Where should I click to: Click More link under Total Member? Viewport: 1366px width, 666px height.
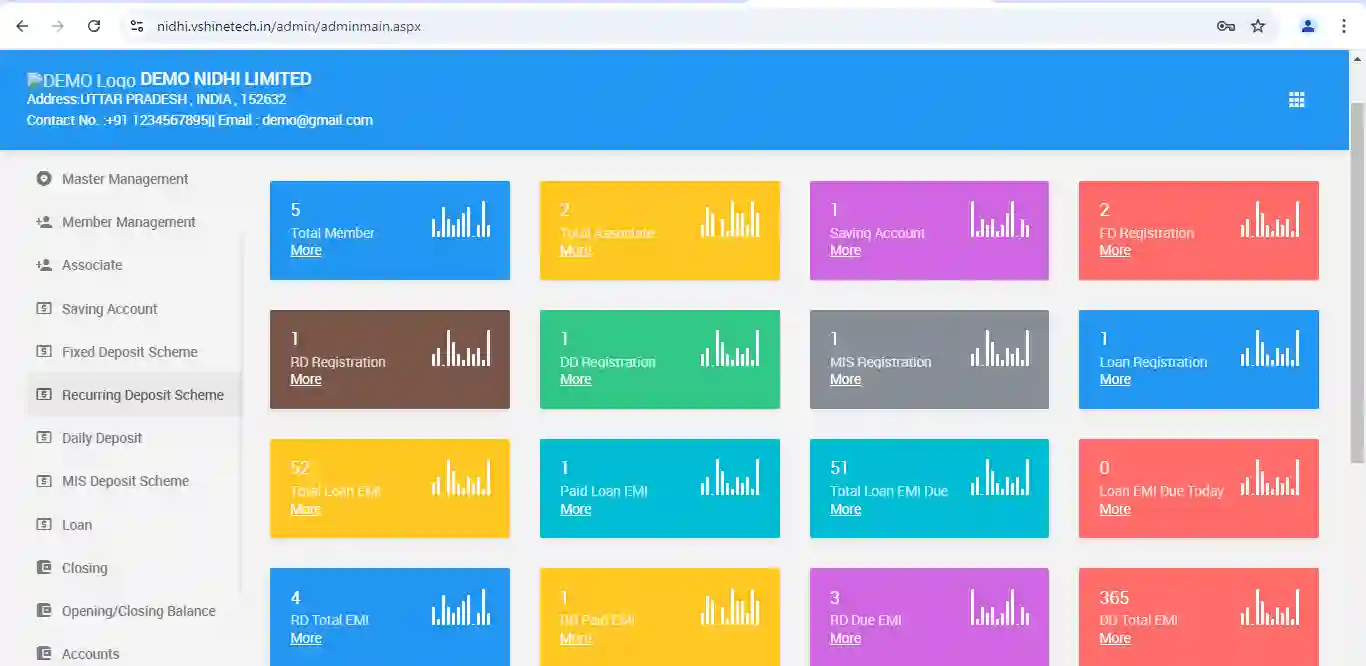[x=306, y=251]
